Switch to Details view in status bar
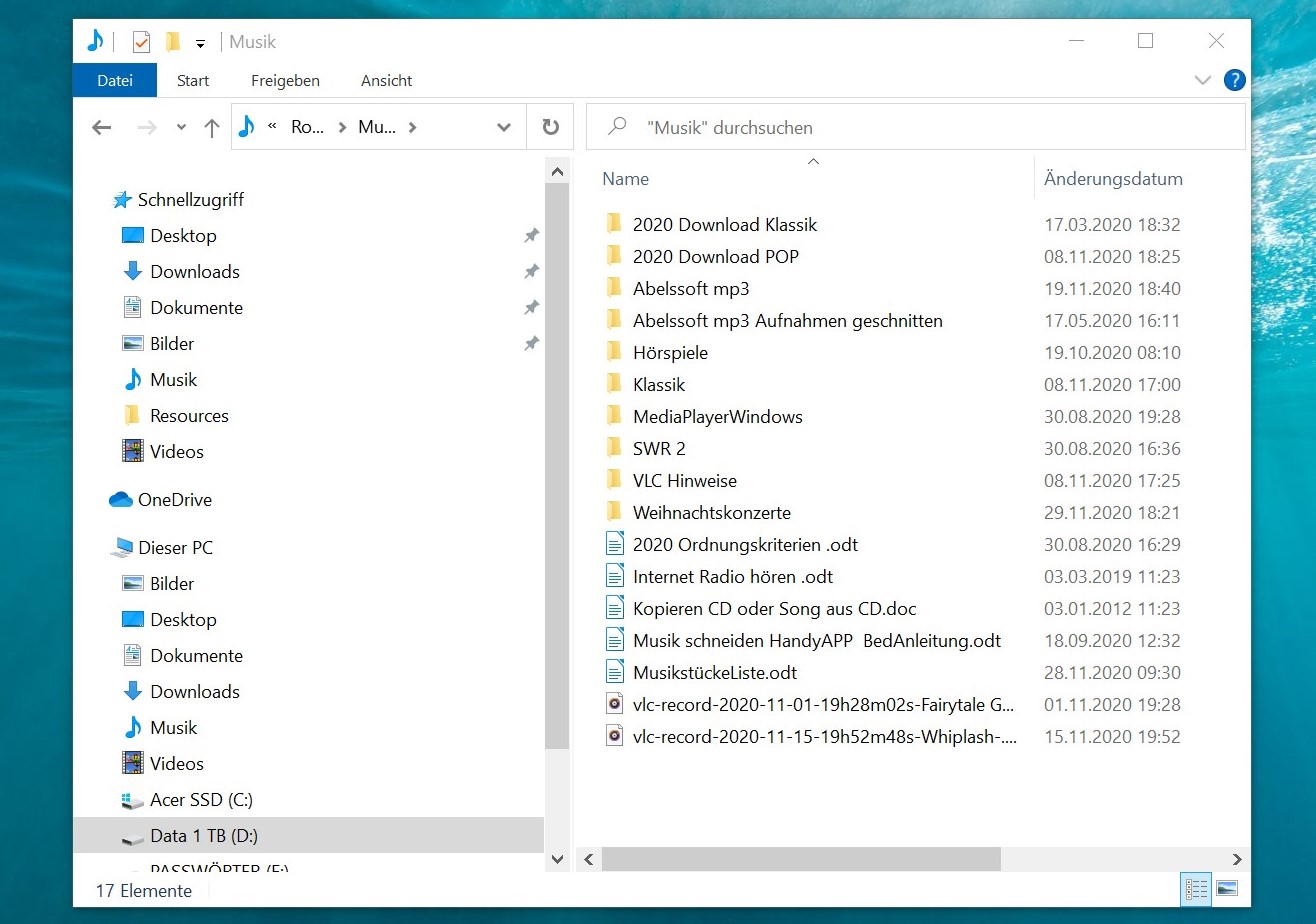 1196,888
